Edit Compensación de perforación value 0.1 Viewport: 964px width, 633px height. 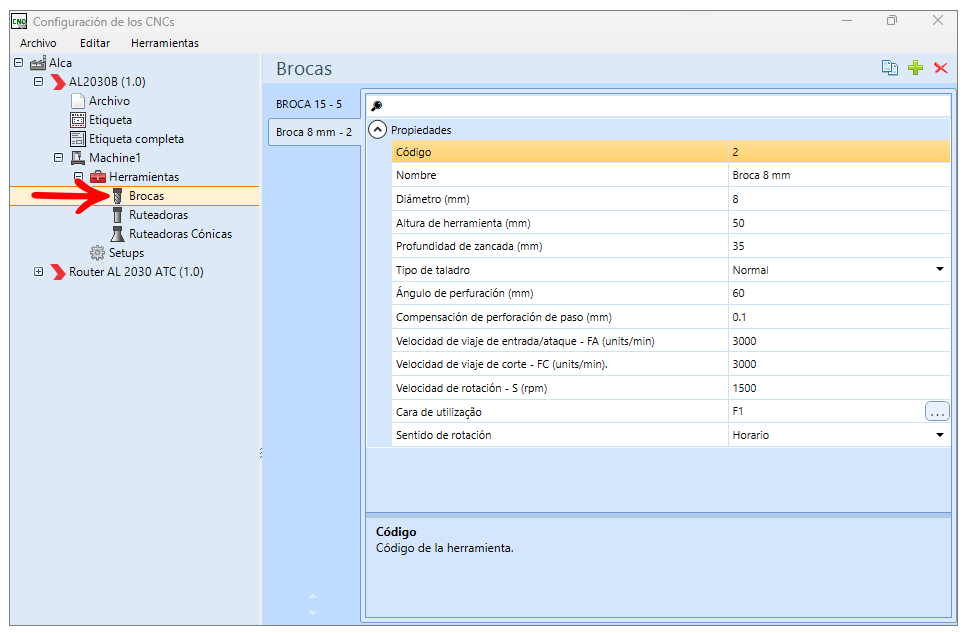[839, 317]
